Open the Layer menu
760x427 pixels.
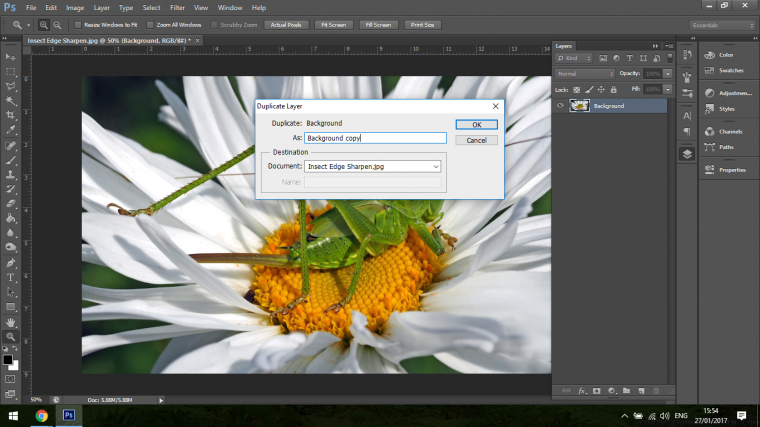101,8
